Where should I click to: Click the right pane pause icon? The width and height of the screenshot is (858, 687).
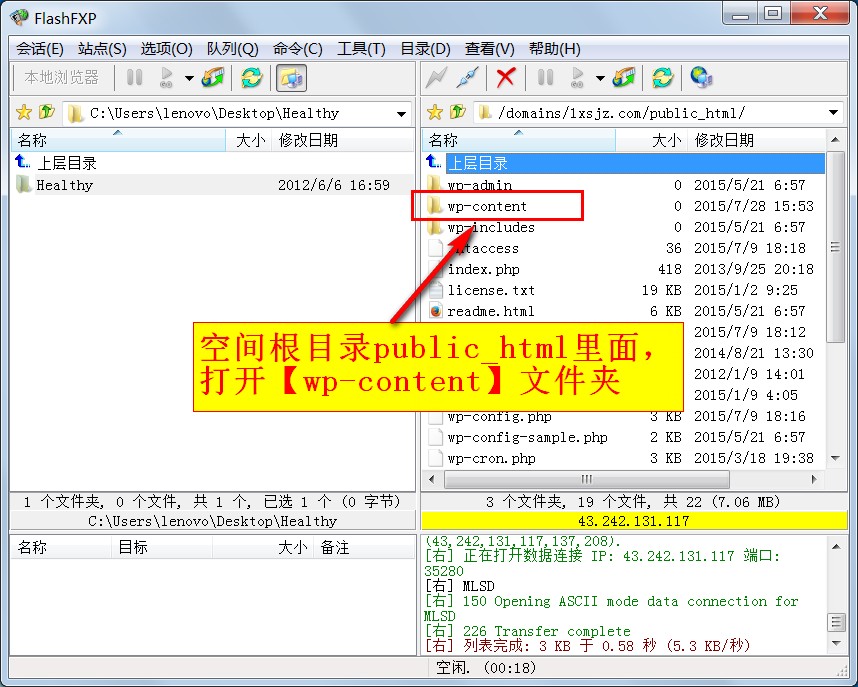[546, 78]
